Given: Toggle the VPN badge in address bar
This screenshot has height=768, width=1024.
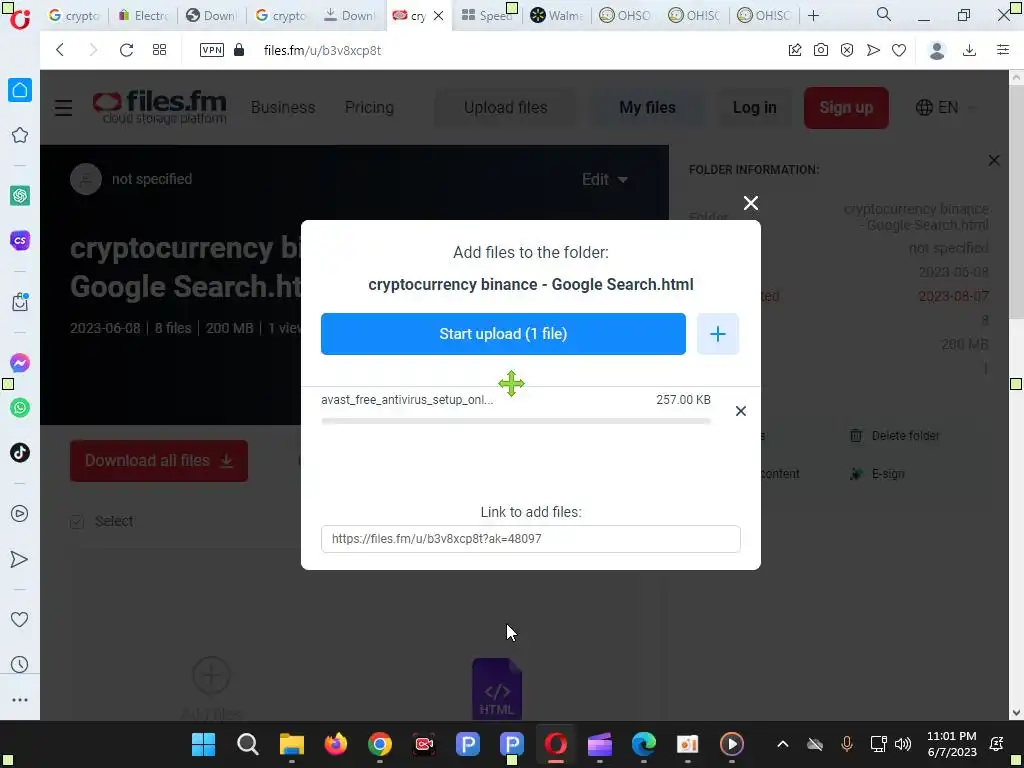Looking at the screenshot, I should coord(212,50).
